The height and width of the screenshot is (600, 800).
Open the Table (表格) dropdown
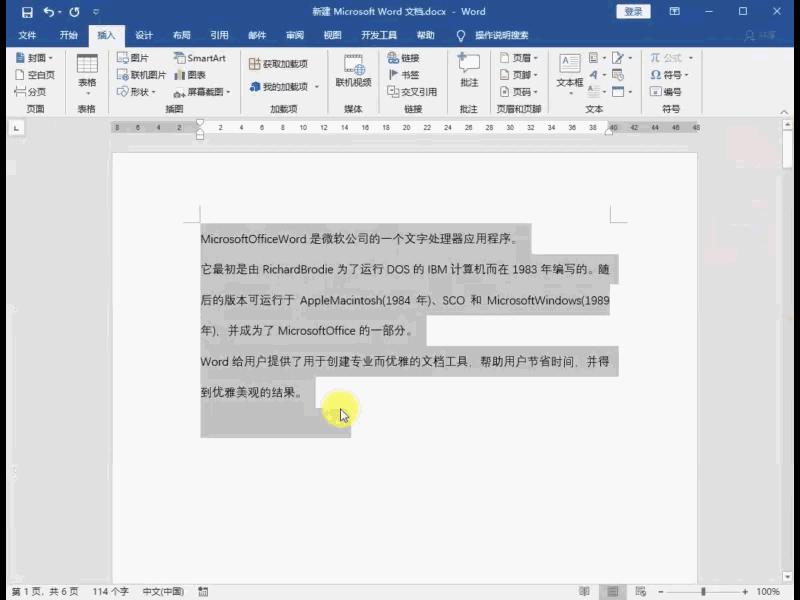pyautogui.click(x=88, y=78)
